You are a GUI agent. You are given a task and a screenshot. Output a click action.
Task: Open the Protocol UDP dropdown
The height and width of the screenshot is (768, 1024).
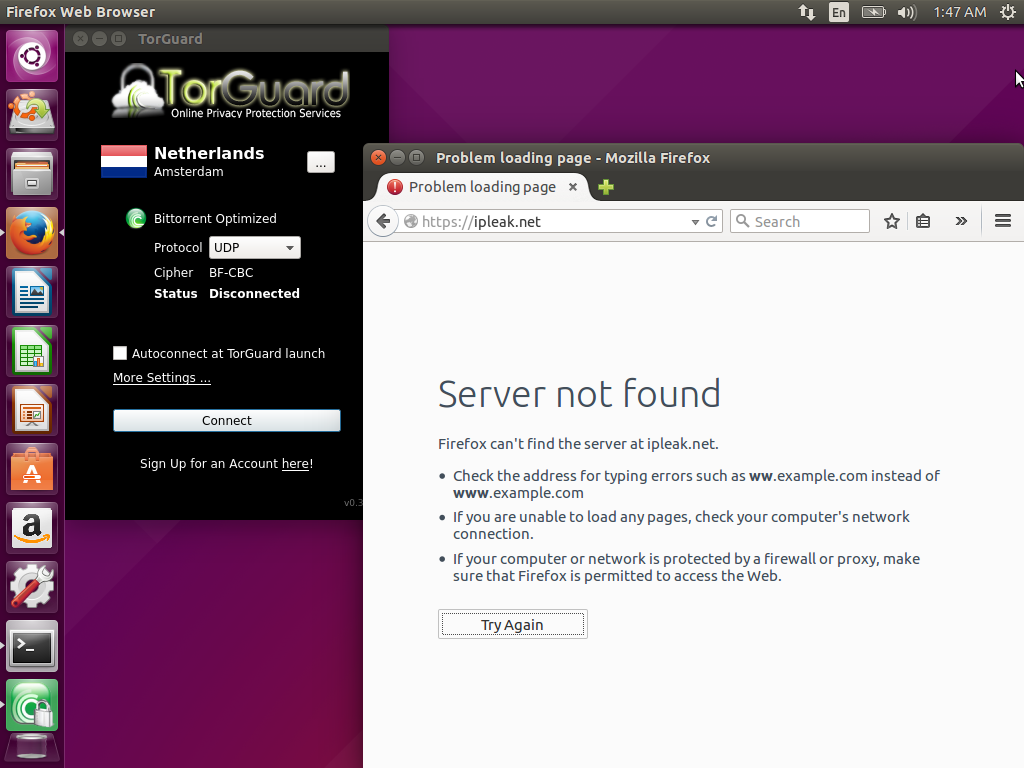coord(255,248)
